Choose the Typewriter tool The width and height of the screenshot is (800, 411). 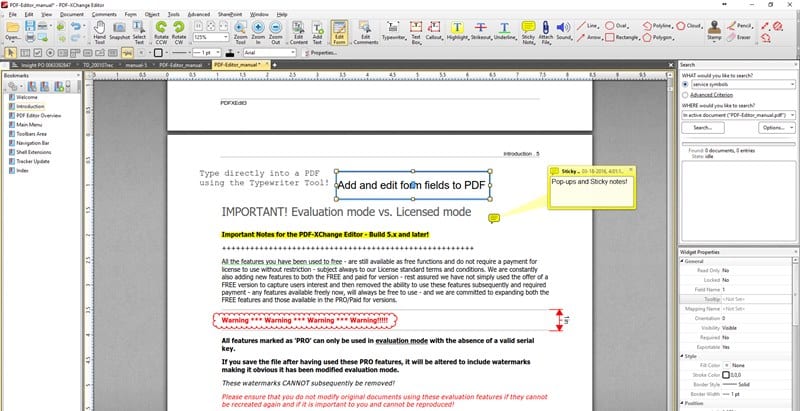tap(393, 32)
